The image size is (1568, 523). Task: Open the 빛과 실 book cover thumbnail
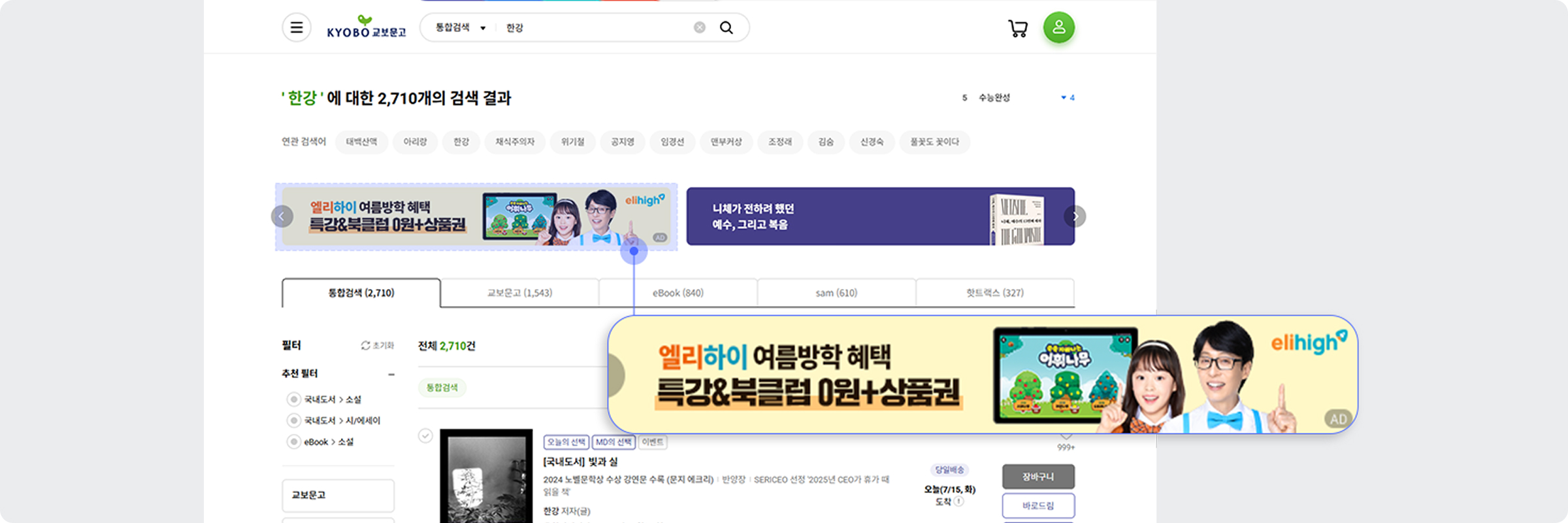pos(487,476)
